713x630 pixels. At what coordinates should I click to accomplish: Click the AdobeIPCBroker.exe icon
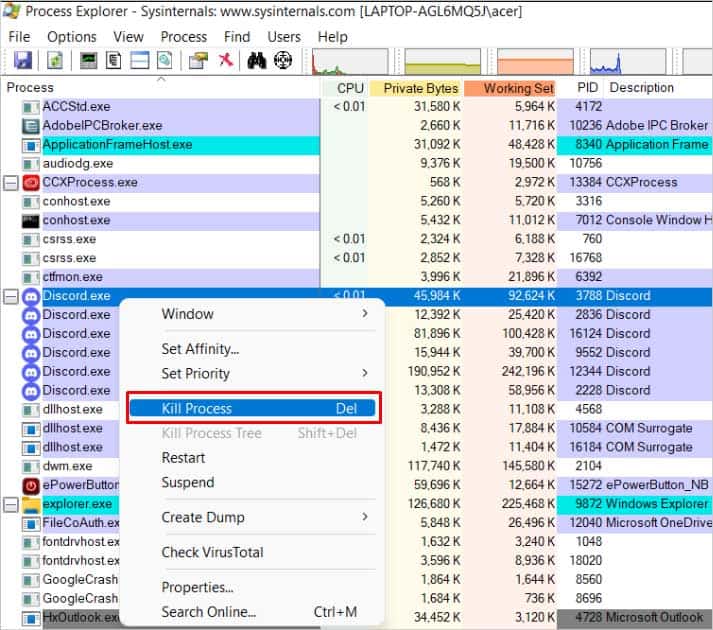tap(31, 126)
